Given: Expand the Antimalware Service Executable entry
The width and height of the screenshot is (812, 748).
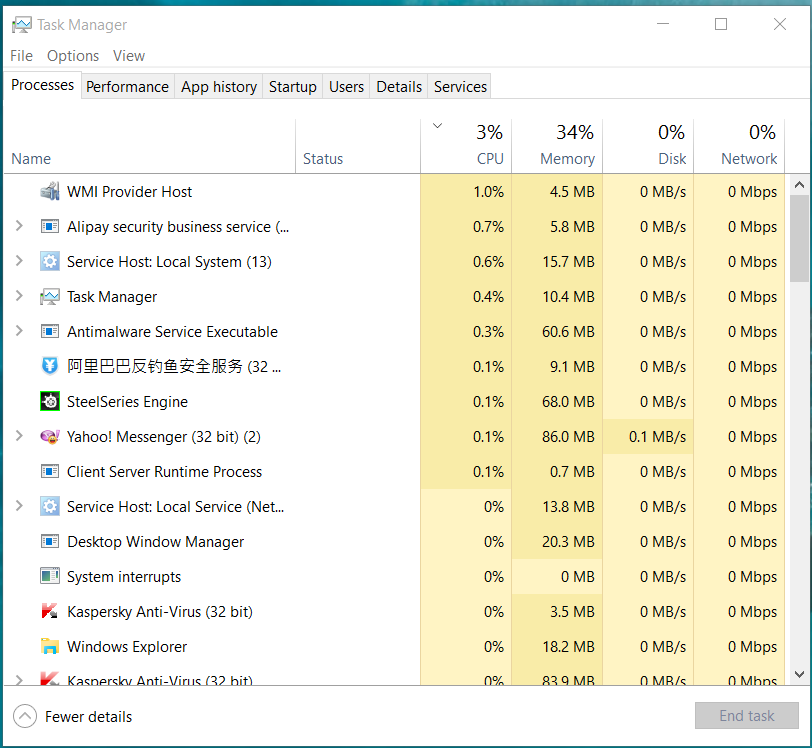Looking at the screenshot, I should (19, 332).
